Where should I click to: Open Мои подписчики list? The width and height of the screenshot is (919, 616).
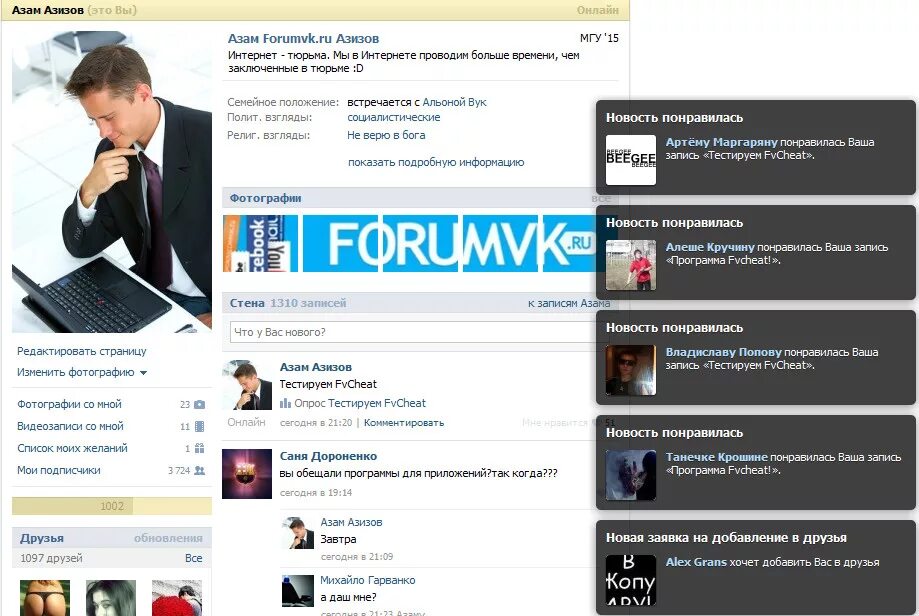[x=59, y=470]
